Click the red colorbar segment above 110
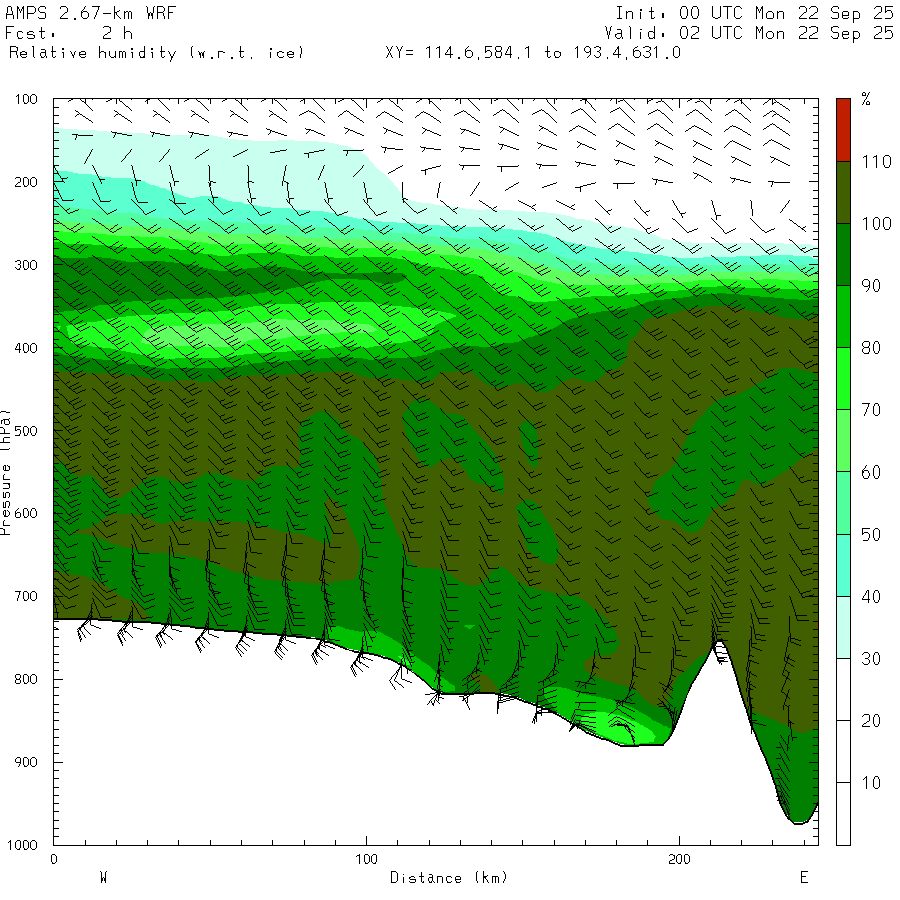Image resolution: width=900 pixels, height=900 pixels. [843, 130]
